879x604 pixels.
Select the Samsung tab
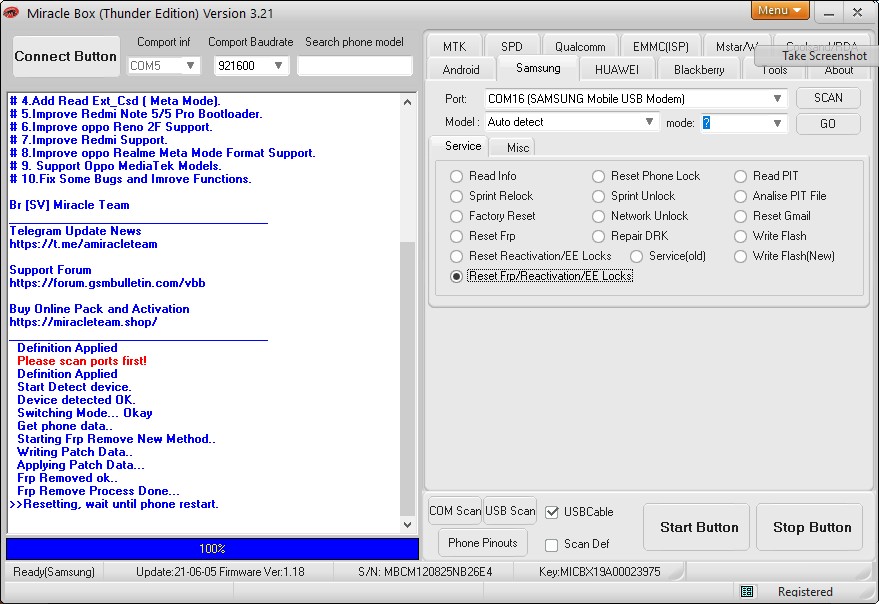(x=538, y=68)
